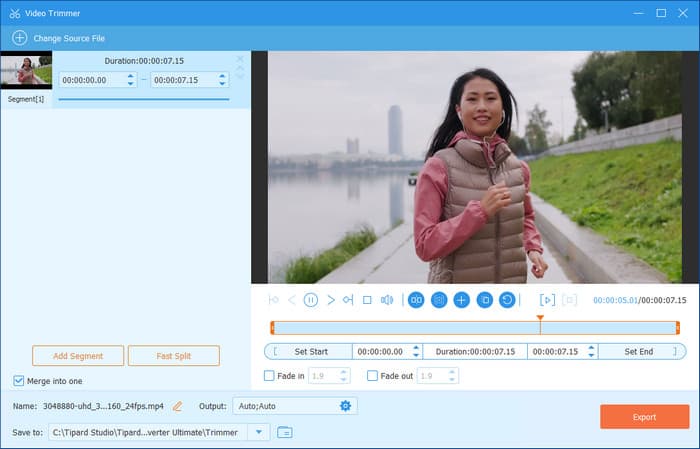Image resolution: width=700 pixels, height=449 pixels.
Task: Adjust Set Start time stepper below timeline
Action: click(x=416, y=351)
